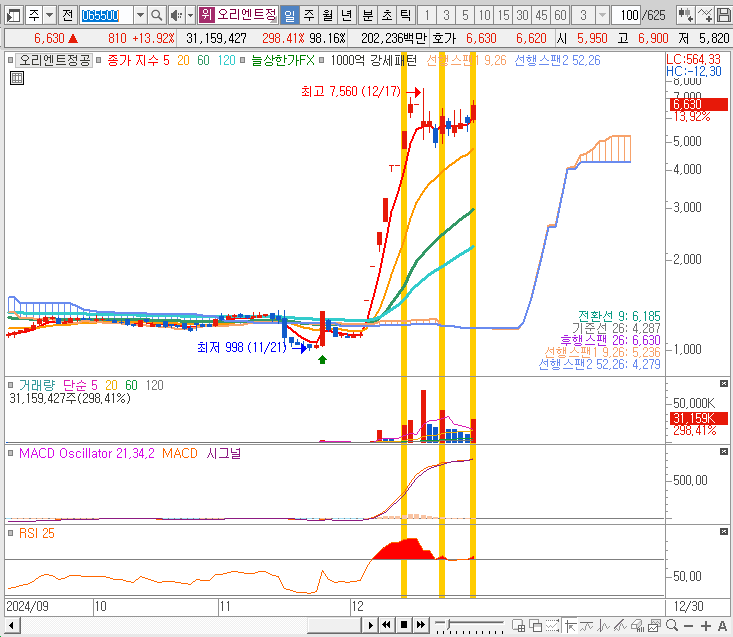The image size is (733, 637).
Task: Select the monthly '월' period tab
Action: [327, 15]
